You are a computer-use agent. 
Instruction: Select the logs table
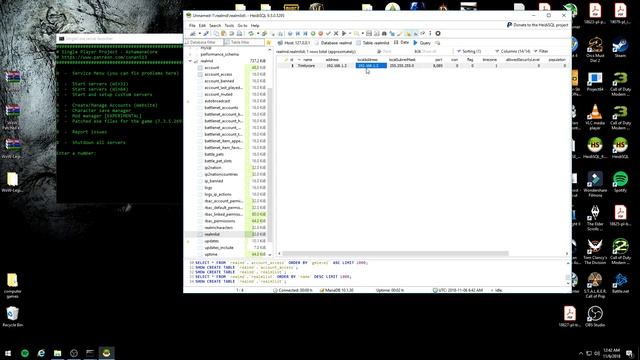pos(208,188)
